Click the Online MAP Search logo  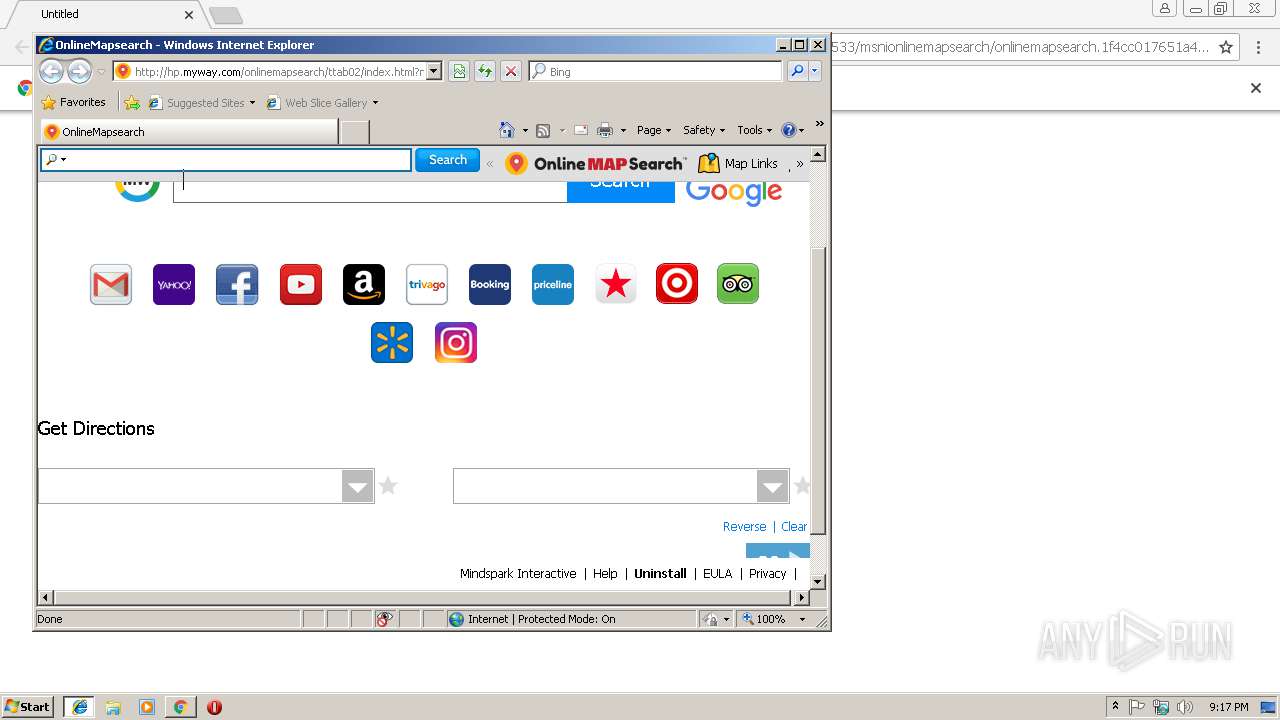coord(596,163)
